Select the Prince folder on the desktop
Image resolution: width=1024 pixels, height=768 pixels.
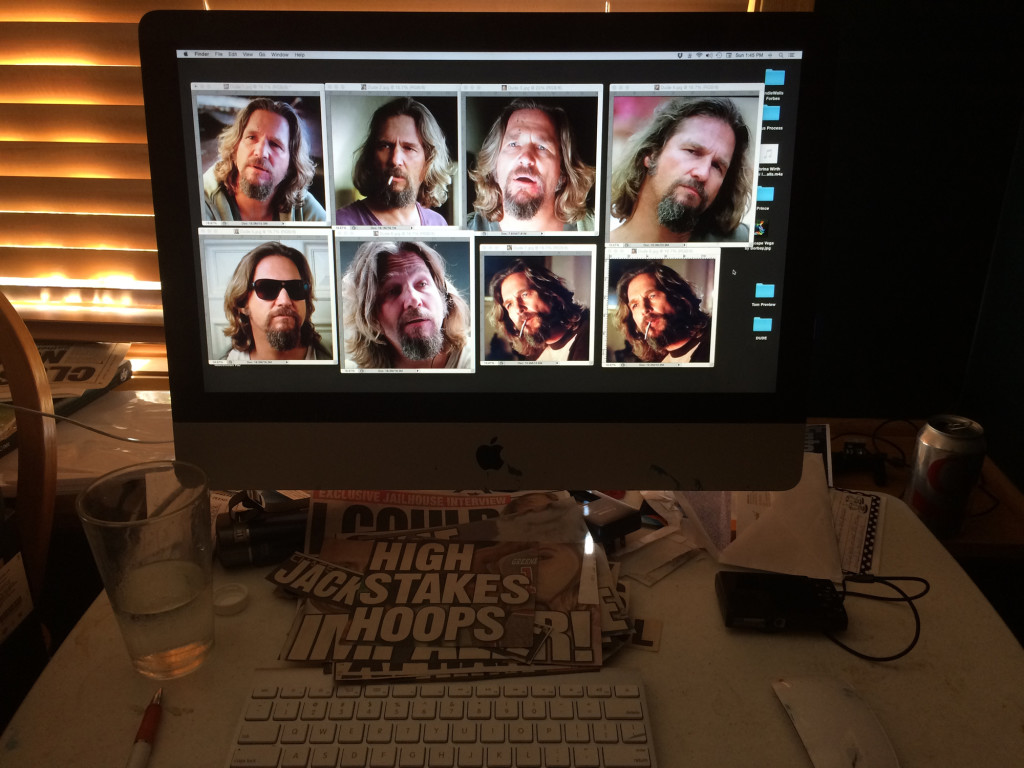coord(765,194)
